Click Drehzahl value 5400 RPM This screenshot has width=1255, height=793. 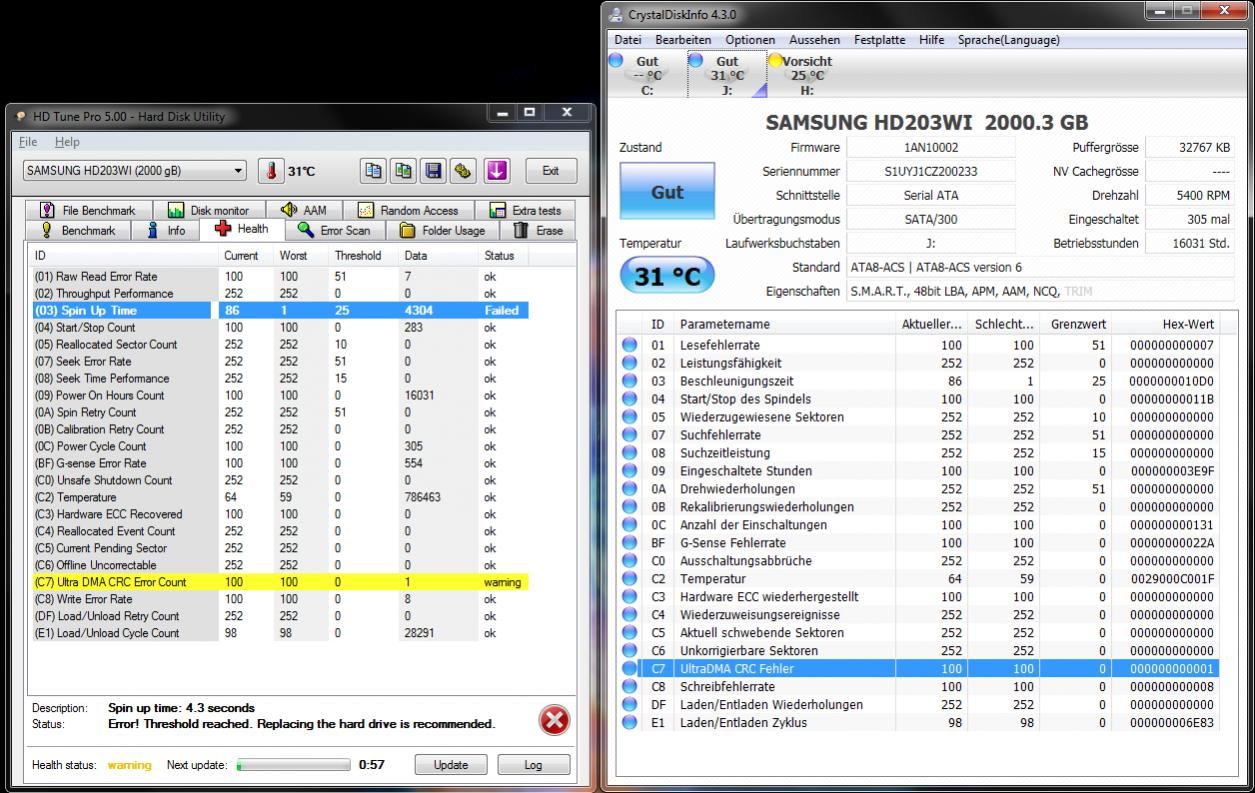pyautogui.click(x=1190, y=195)
